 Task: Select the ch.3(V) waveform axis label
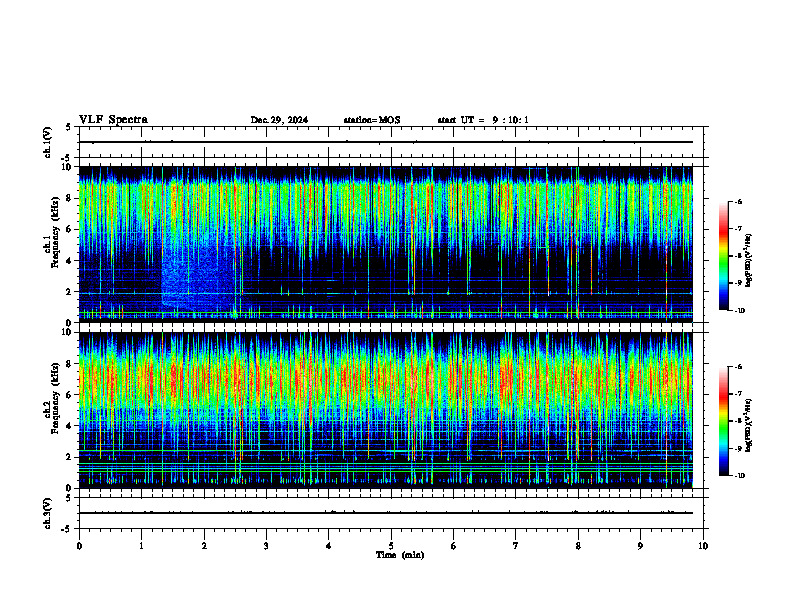48,514
